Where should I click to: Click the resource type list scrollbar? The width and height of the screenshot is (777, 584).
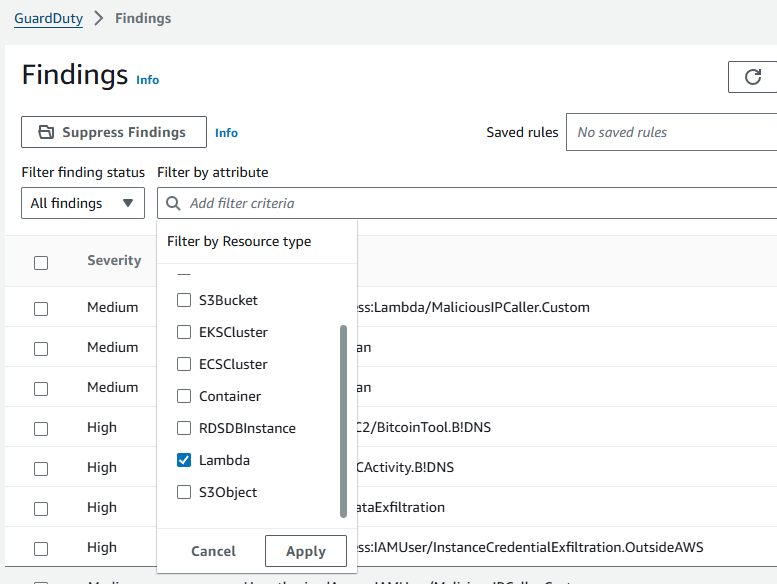click(343, 421)
